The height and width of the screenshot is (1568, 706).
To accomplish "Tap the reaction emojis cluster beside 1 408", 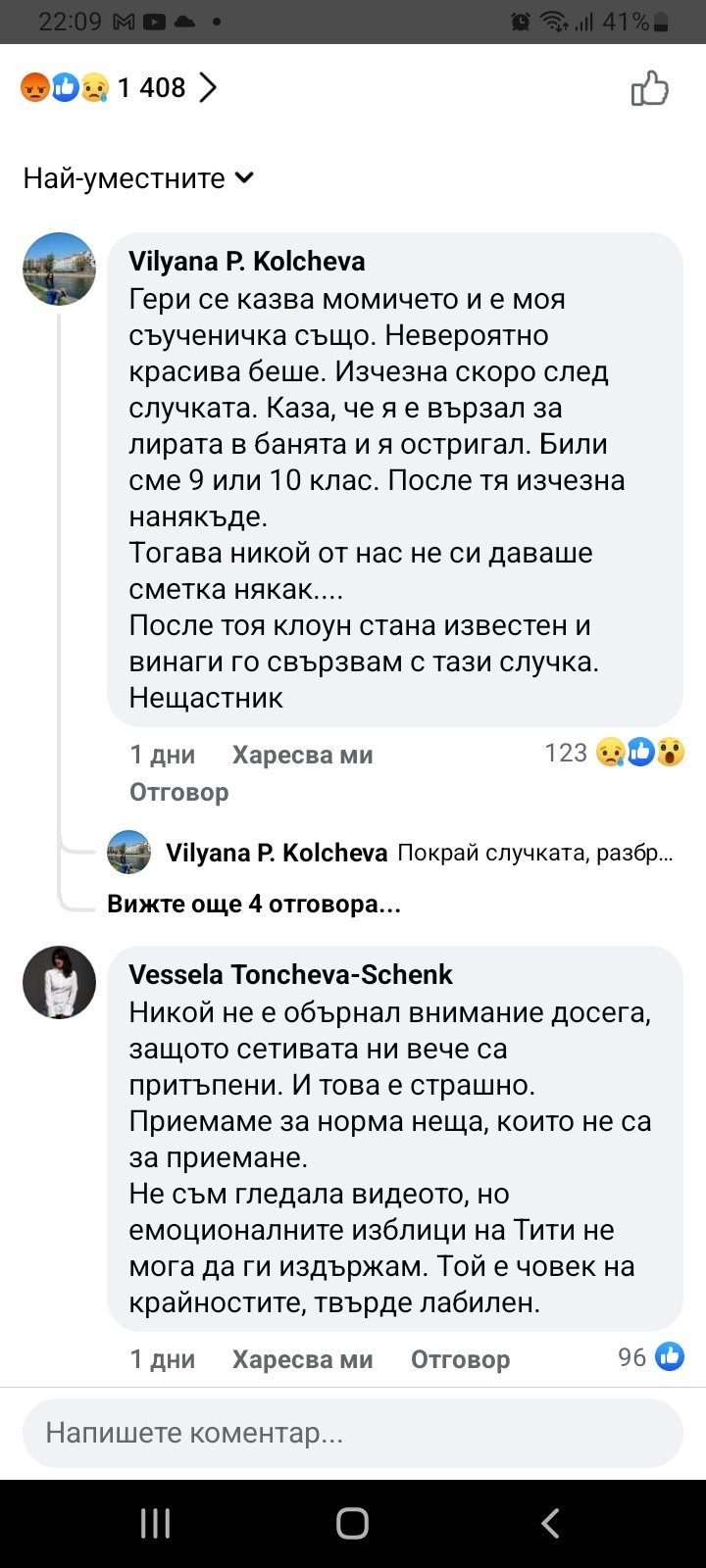I will (64, 88).
